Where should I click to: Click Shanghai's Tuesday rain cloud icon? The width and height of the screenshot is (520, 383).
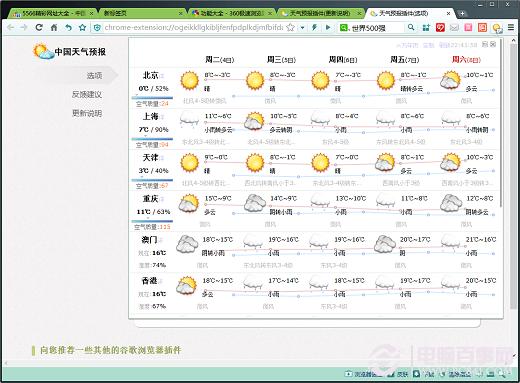[190, 119]
